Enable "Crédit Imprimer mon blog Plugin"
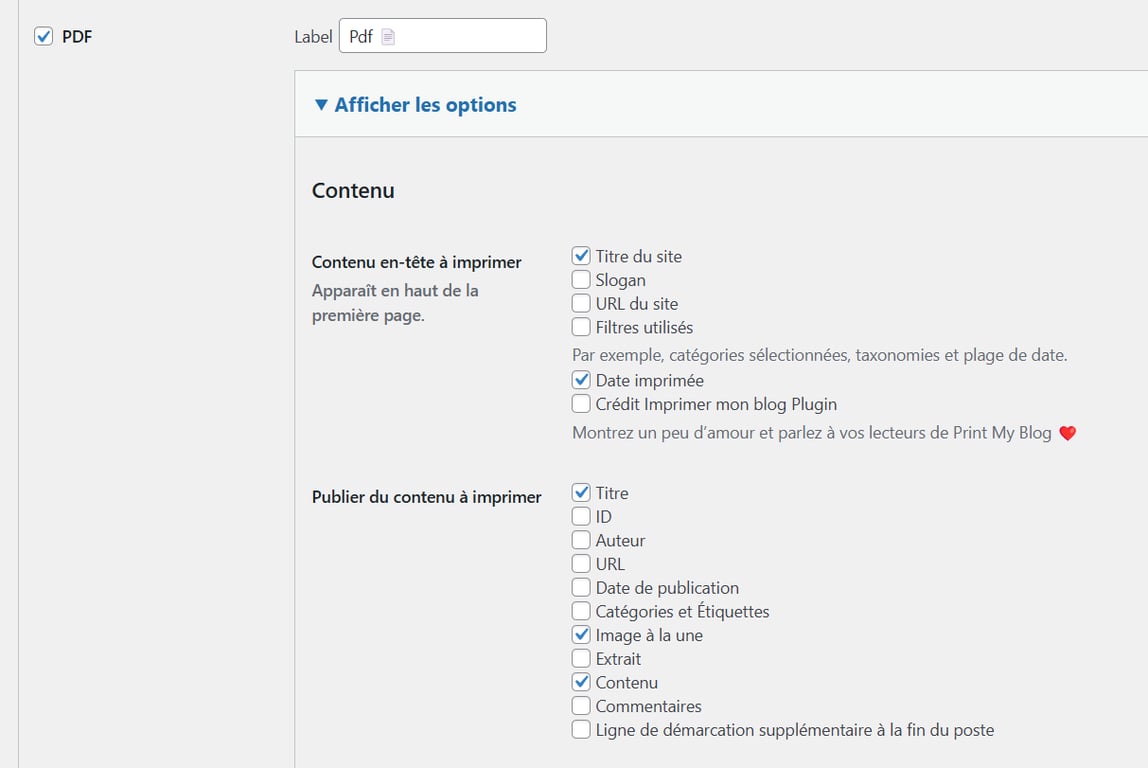1148x768 pixels. 581,404
